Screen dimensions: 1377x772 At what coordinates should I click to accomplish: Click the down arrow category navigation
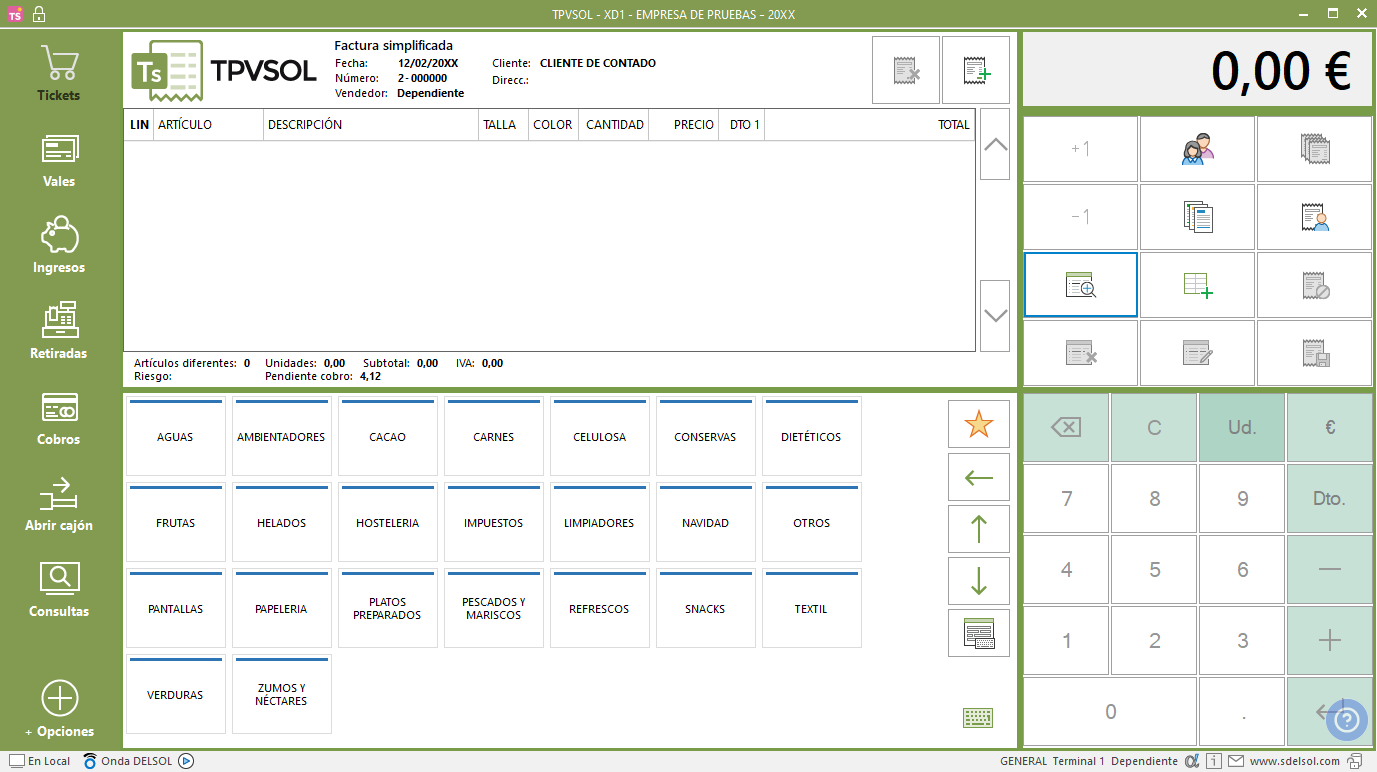tap(979, 581)
